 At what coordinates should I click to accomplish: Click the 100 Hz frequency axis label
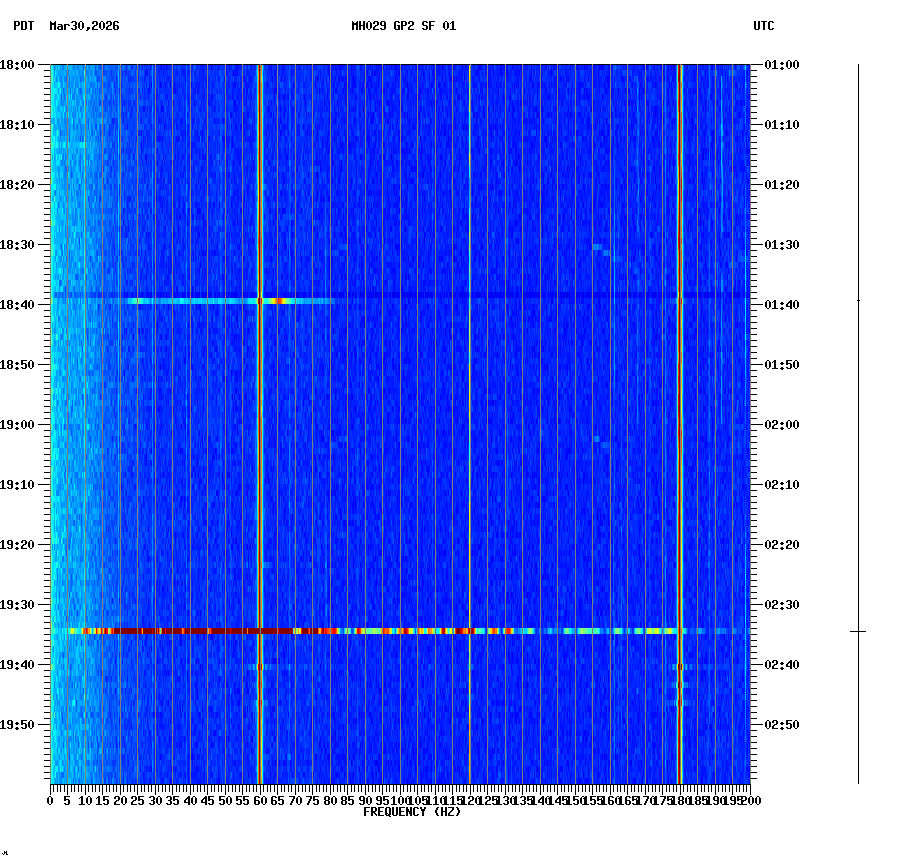click(400, 800)
